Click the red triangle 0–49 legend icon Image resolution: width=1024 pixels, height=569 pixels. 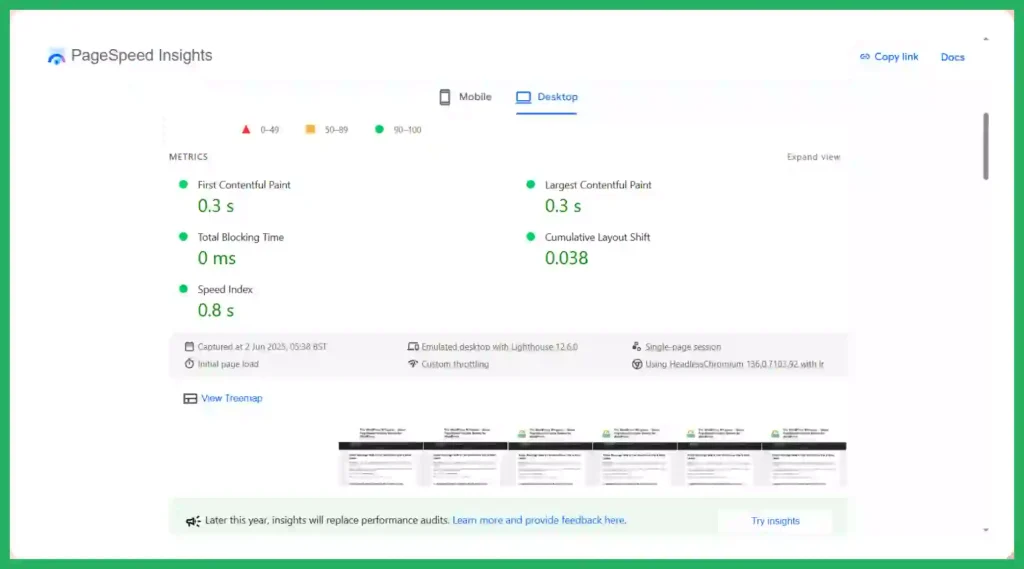point(246,129)
